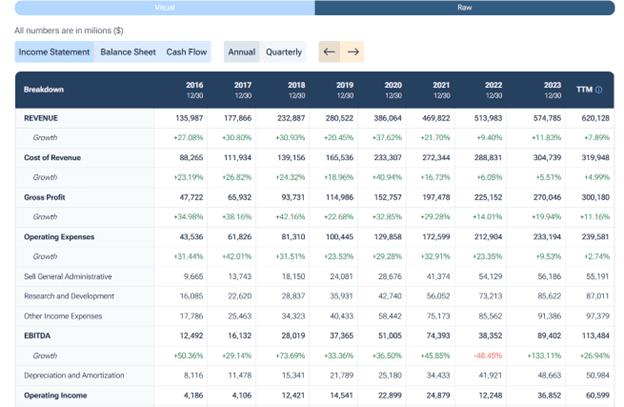Switch to the Visual view
The width and height of the screenshot is (624, 407).
[x=164, y=8]
